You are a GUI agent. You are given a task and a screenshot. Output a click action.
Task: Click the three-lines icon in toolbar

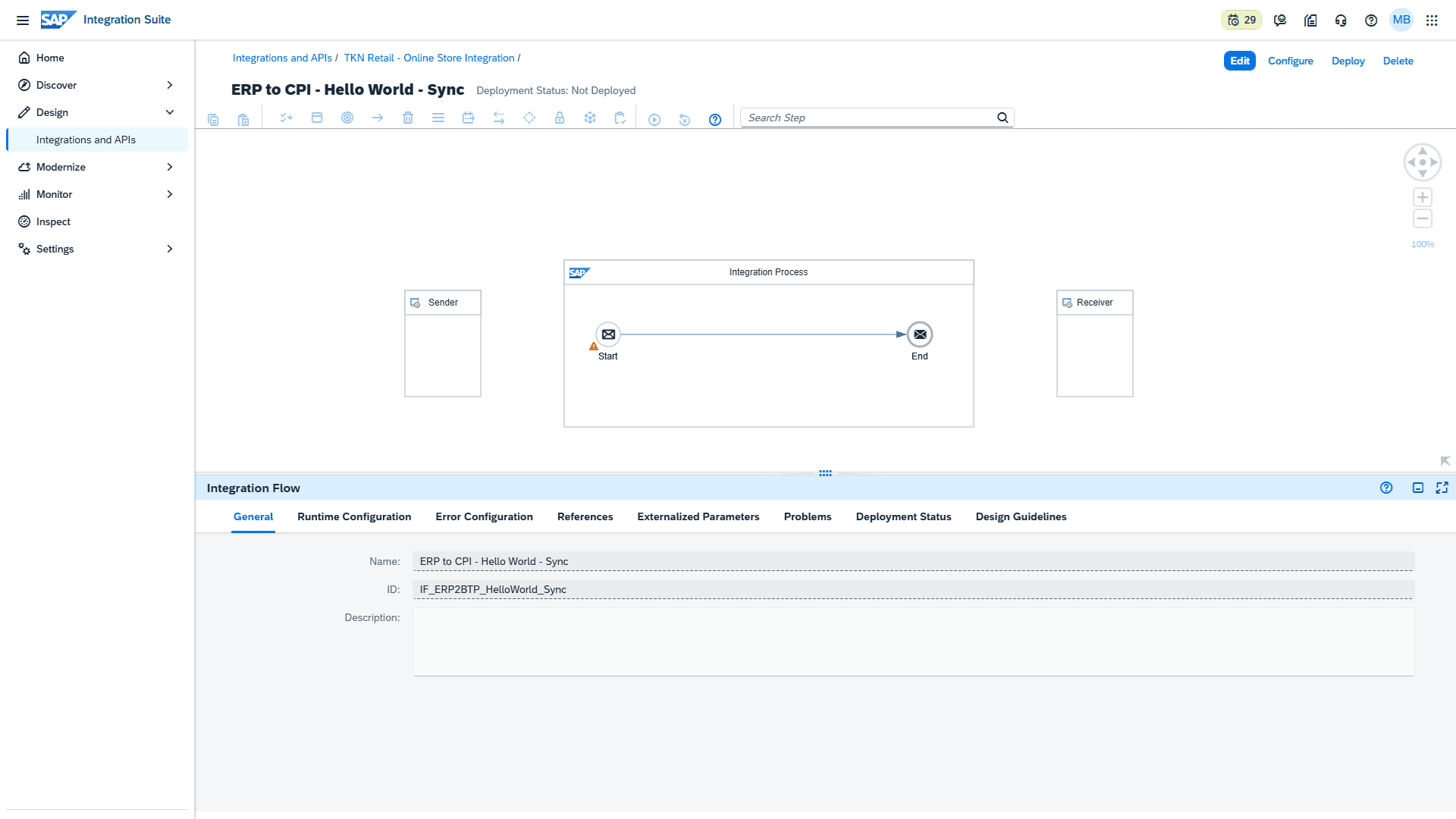coord(438,118)
